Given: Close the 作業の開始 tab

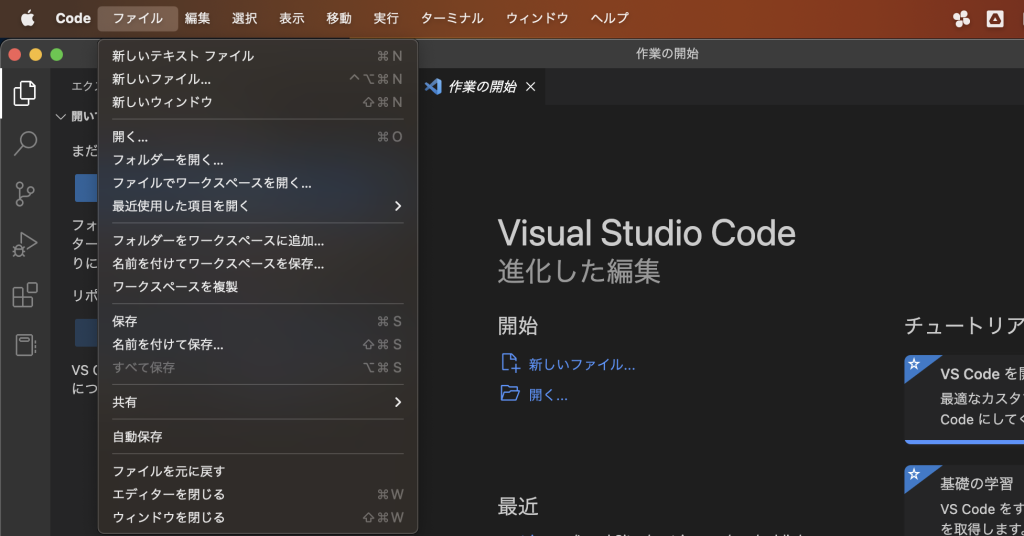Looking at the screenshot, I should click(530, 86).
